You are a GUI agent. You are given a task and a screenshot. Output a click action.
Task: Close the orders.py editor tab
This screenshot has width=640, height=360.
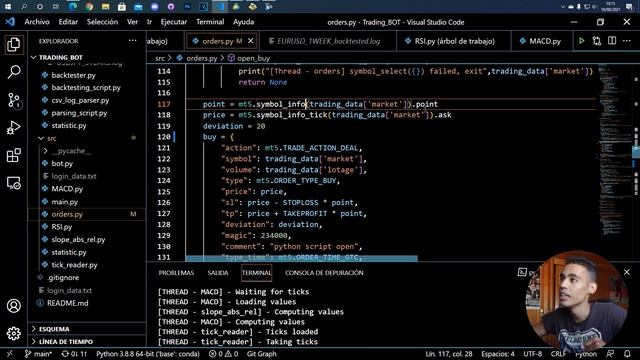pyautogui.click(x=251, y=41)
